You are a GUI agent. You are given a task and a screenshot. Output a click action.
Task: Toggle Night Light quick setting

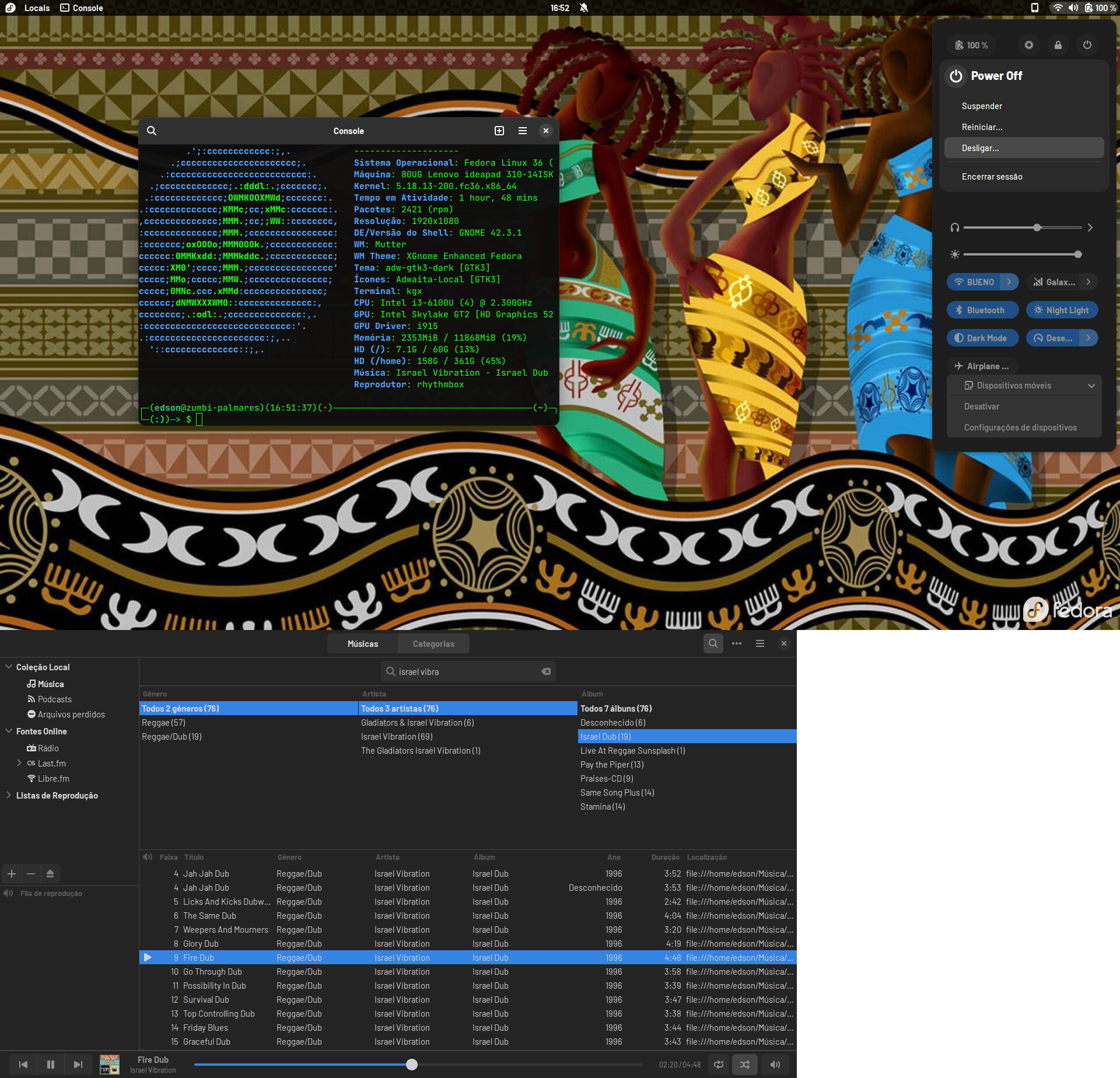click(x=1062, y=310)
